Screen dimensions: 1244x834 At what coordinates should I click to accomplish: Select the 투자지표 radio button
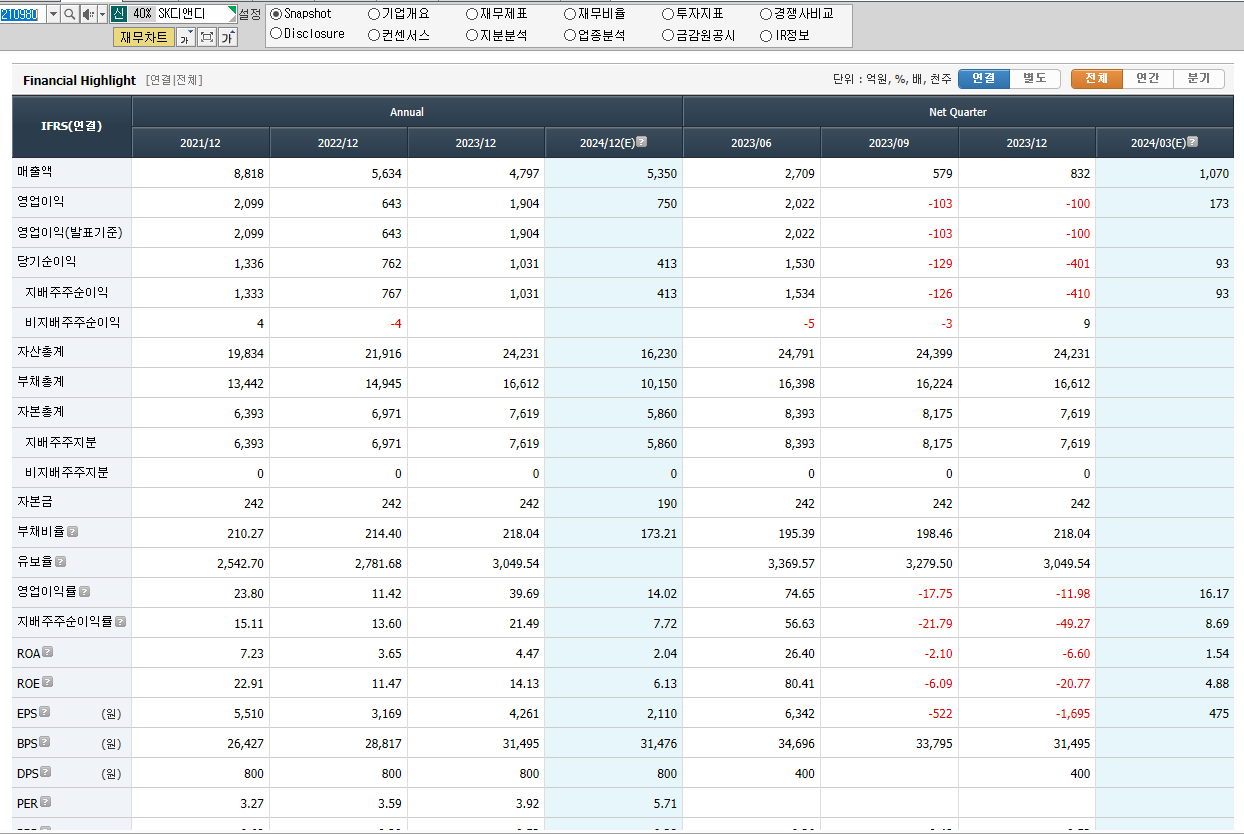pyautogui.click(x=668, y=14)
